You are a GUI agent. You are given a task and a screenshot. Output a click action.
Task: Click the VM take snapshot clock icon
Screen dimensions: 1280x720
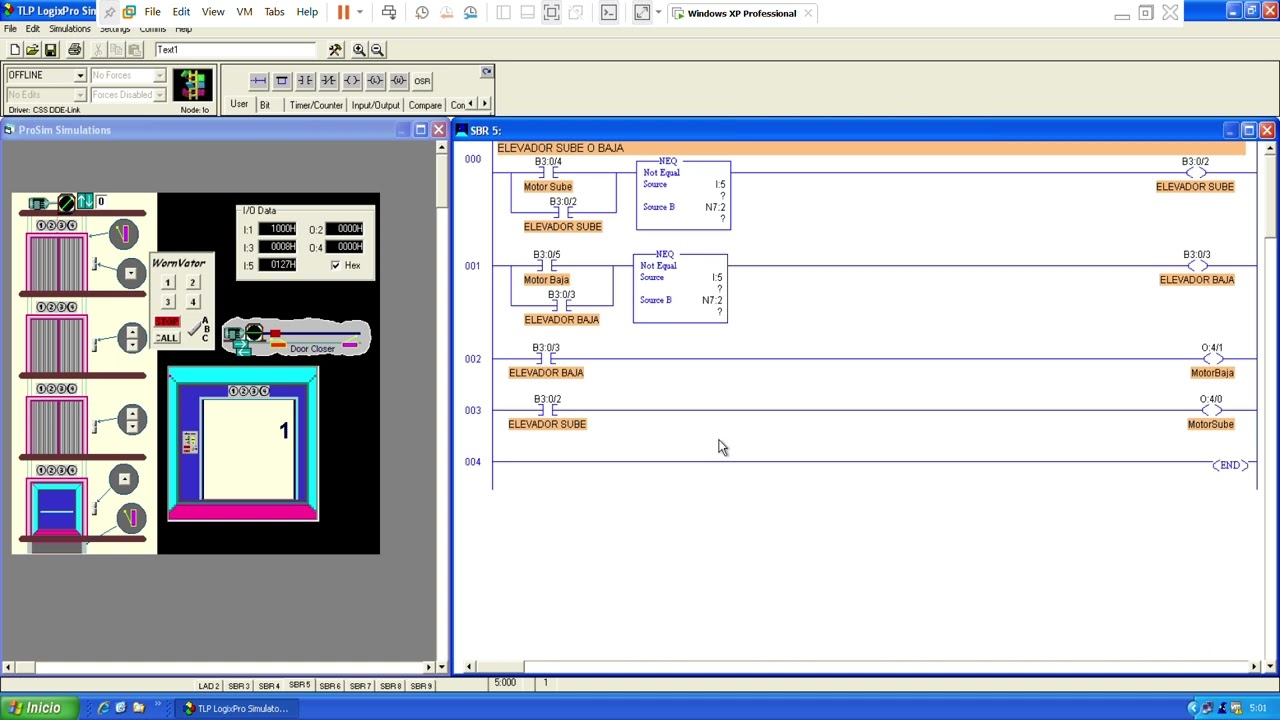tap(422, 13)
